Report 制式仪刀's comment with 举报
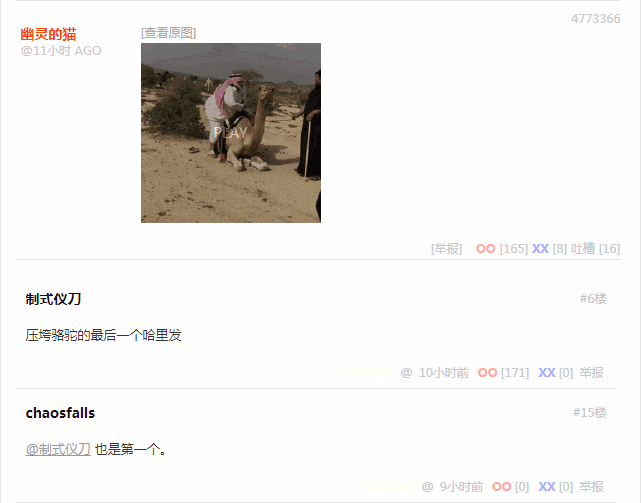The height and width of the screenshot is (503, 641). click(x=591, y=373)
